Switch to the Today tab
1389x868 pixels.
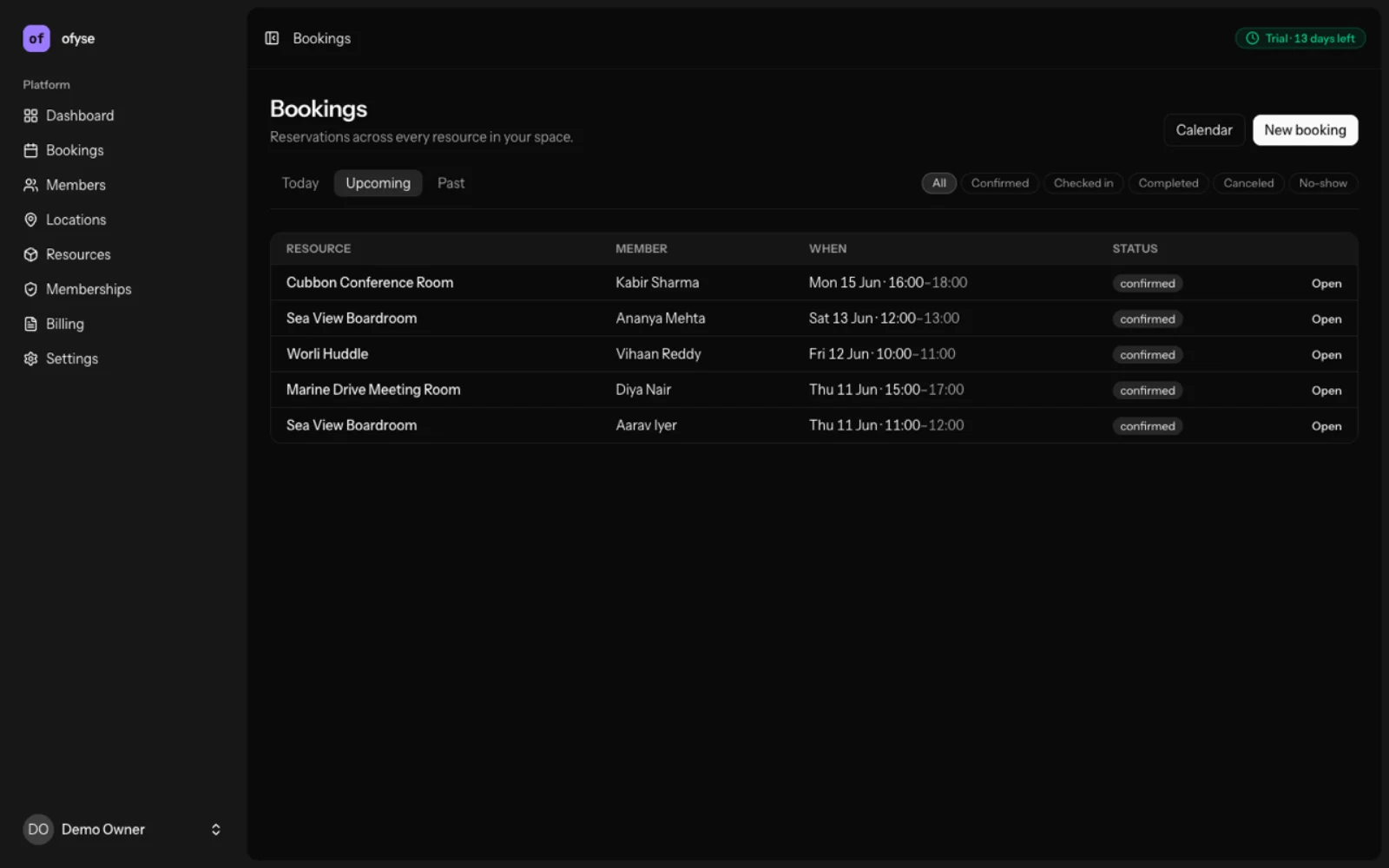pyautogui.click(x=300, y=183)
